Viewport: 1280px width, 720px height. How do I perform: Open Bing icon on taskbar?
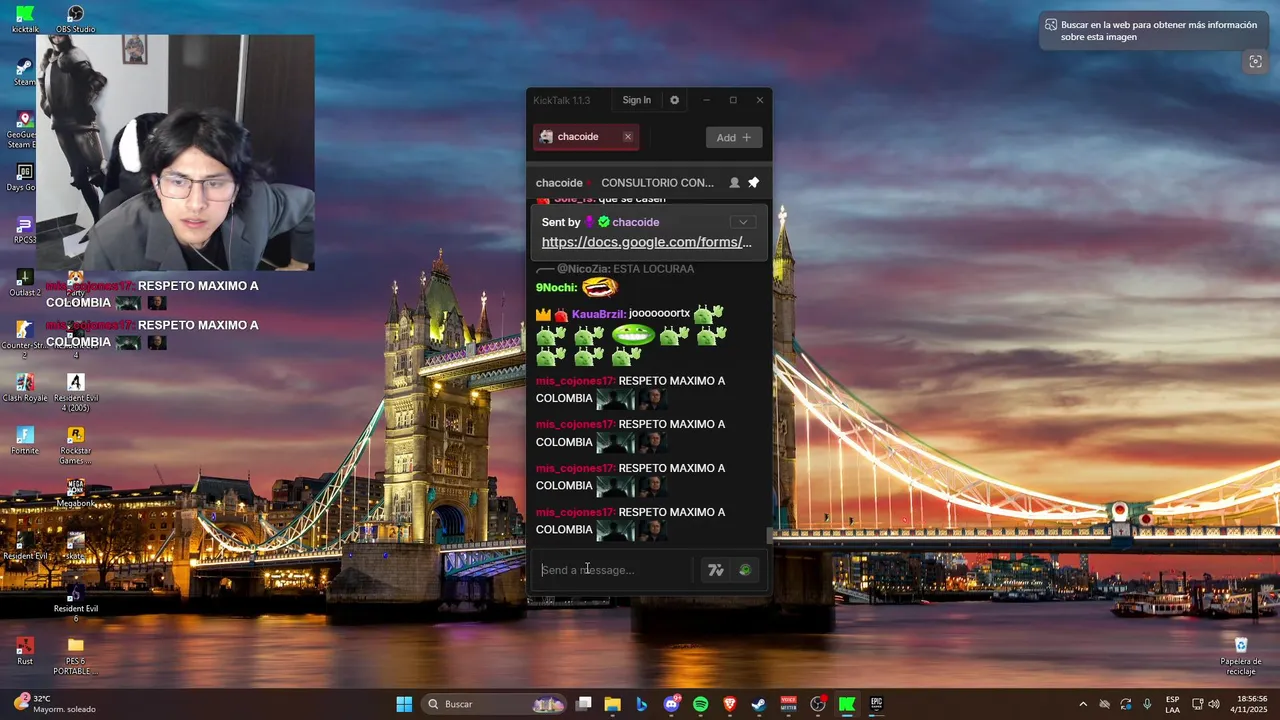coord(641,704)
